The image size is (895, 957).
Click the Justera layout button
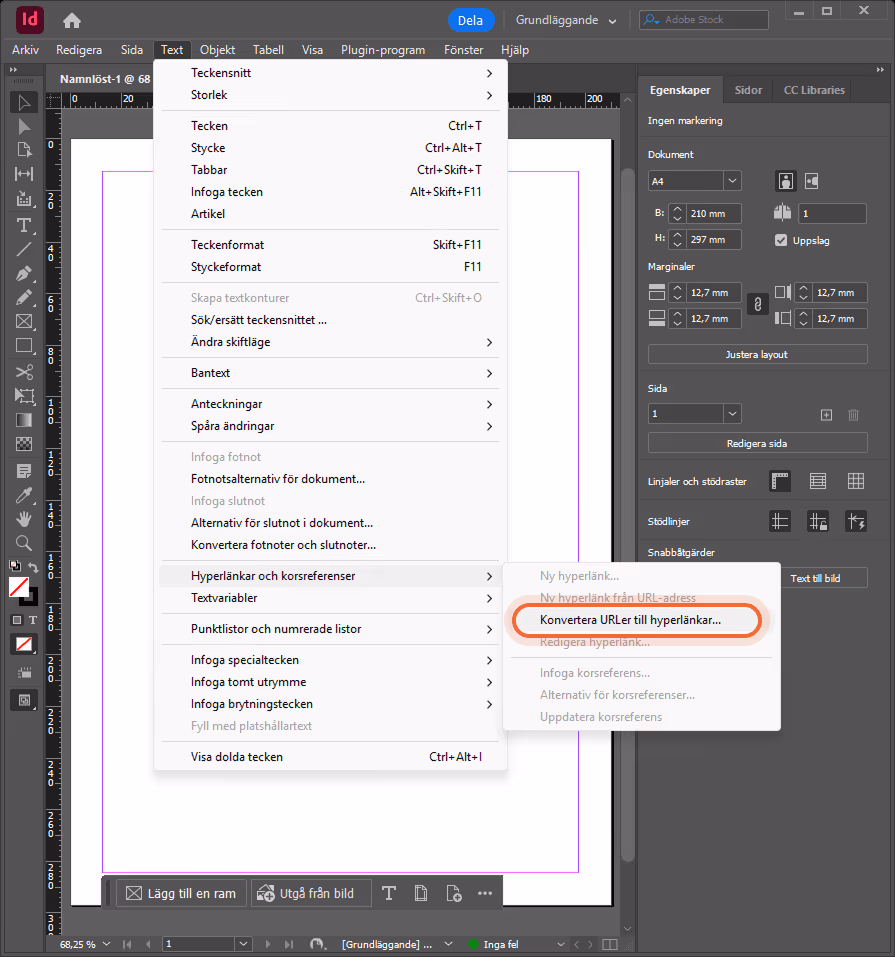[x=757, y=354]
